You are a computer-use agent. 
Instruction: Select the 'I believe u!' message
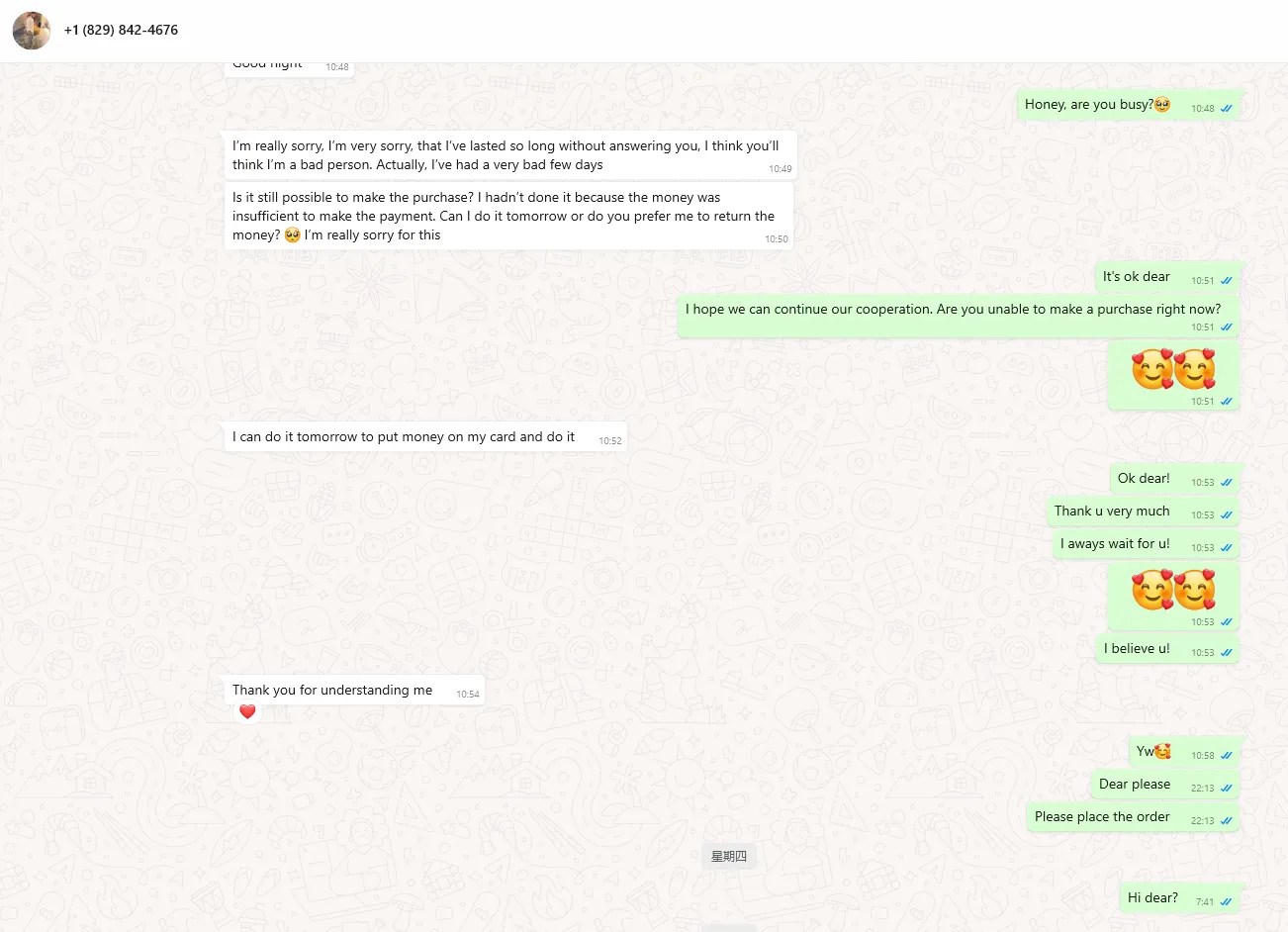coord(1167,649)
